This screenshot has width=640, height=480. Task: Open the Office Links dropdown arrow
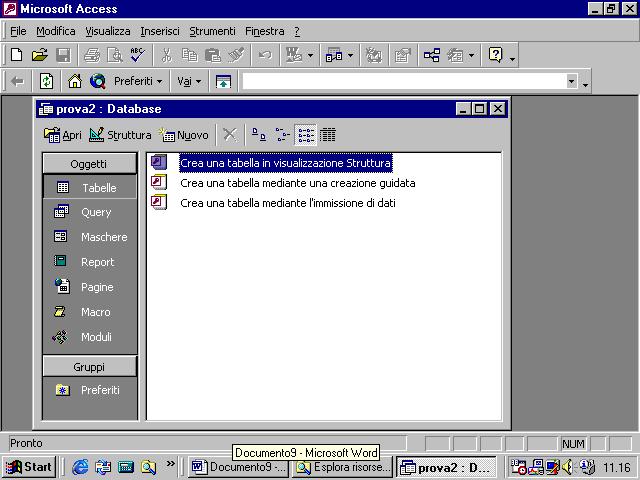pyautogui.click(x=311, y=55)
